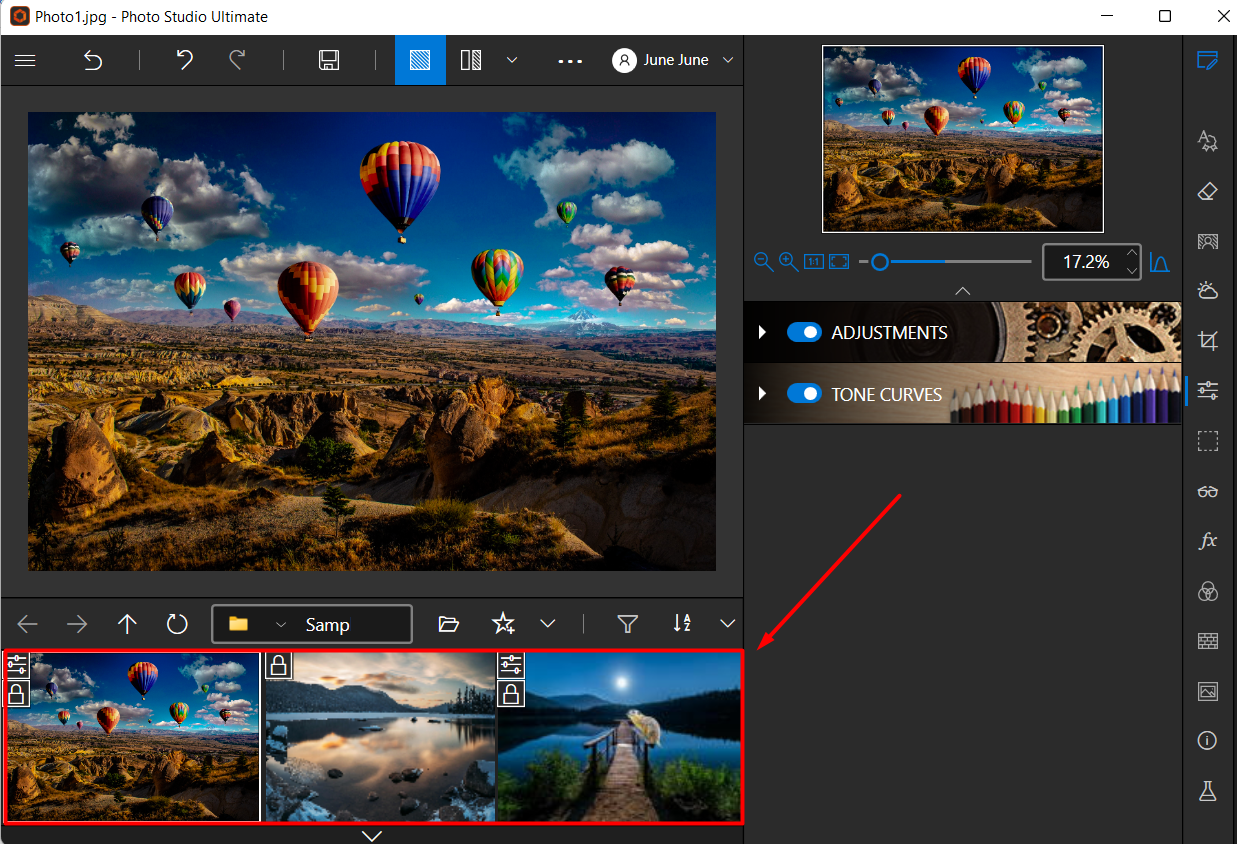Refresh the folder contents

click(x=177, y=624)
